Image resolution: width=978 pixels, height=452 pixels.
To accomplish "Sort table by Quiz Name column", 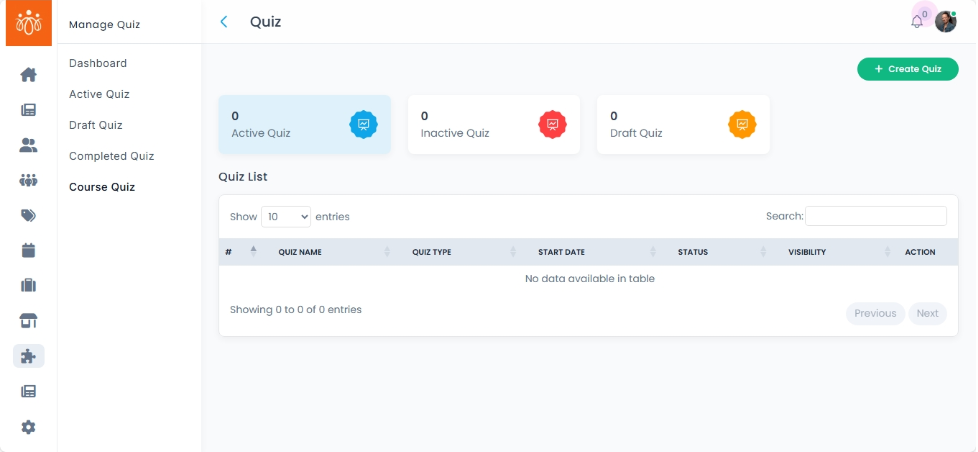I will click(300, 252).
